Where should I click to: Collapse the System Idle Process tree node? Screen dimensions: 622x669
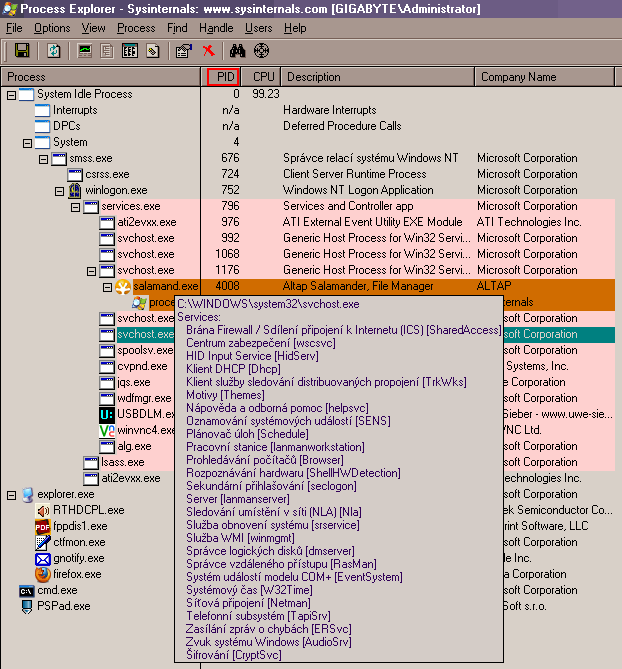(11, 94)
